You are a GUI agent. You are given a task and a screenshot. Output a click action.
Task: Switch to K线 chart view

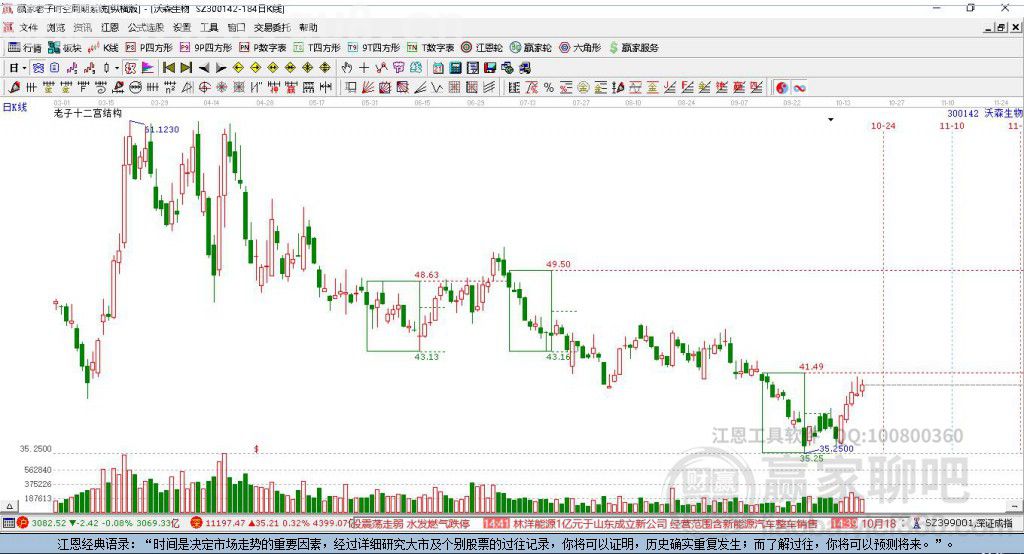coord(103,48)
